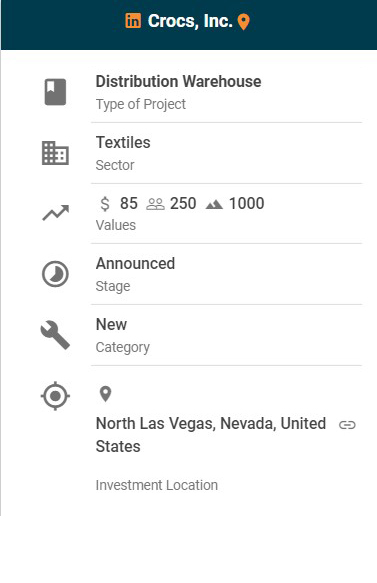Viewport: 377px width, 583px height.
Task: Click the location target crosshair icon
Action: point(55,396)
